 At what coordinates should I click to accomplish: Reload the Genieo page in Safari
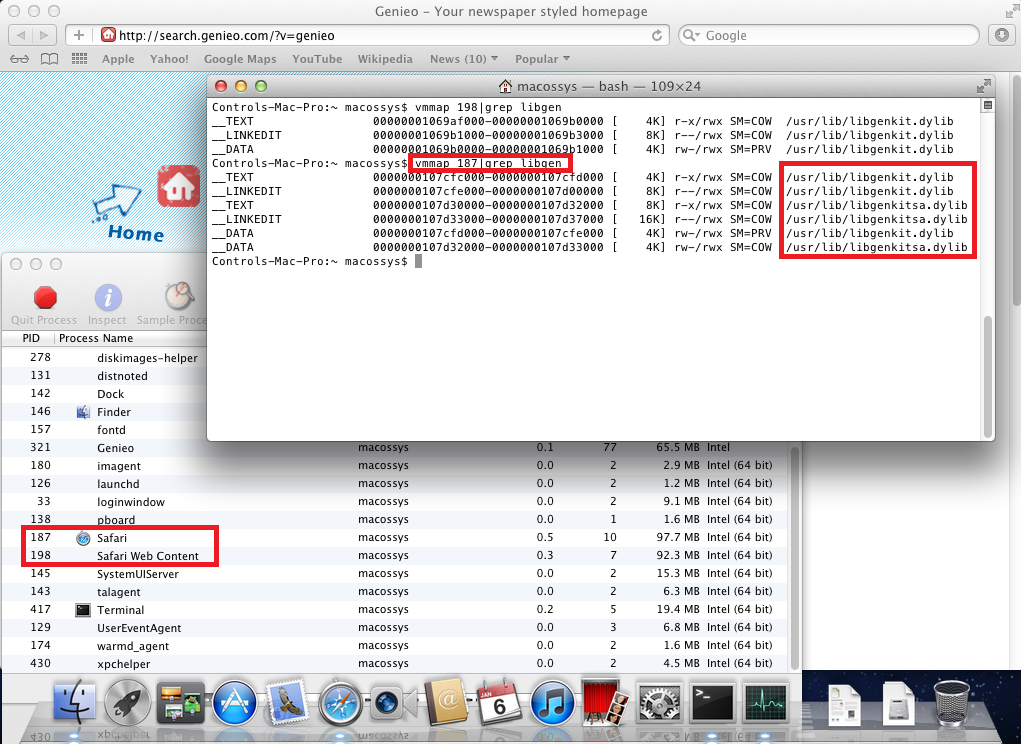657,36
